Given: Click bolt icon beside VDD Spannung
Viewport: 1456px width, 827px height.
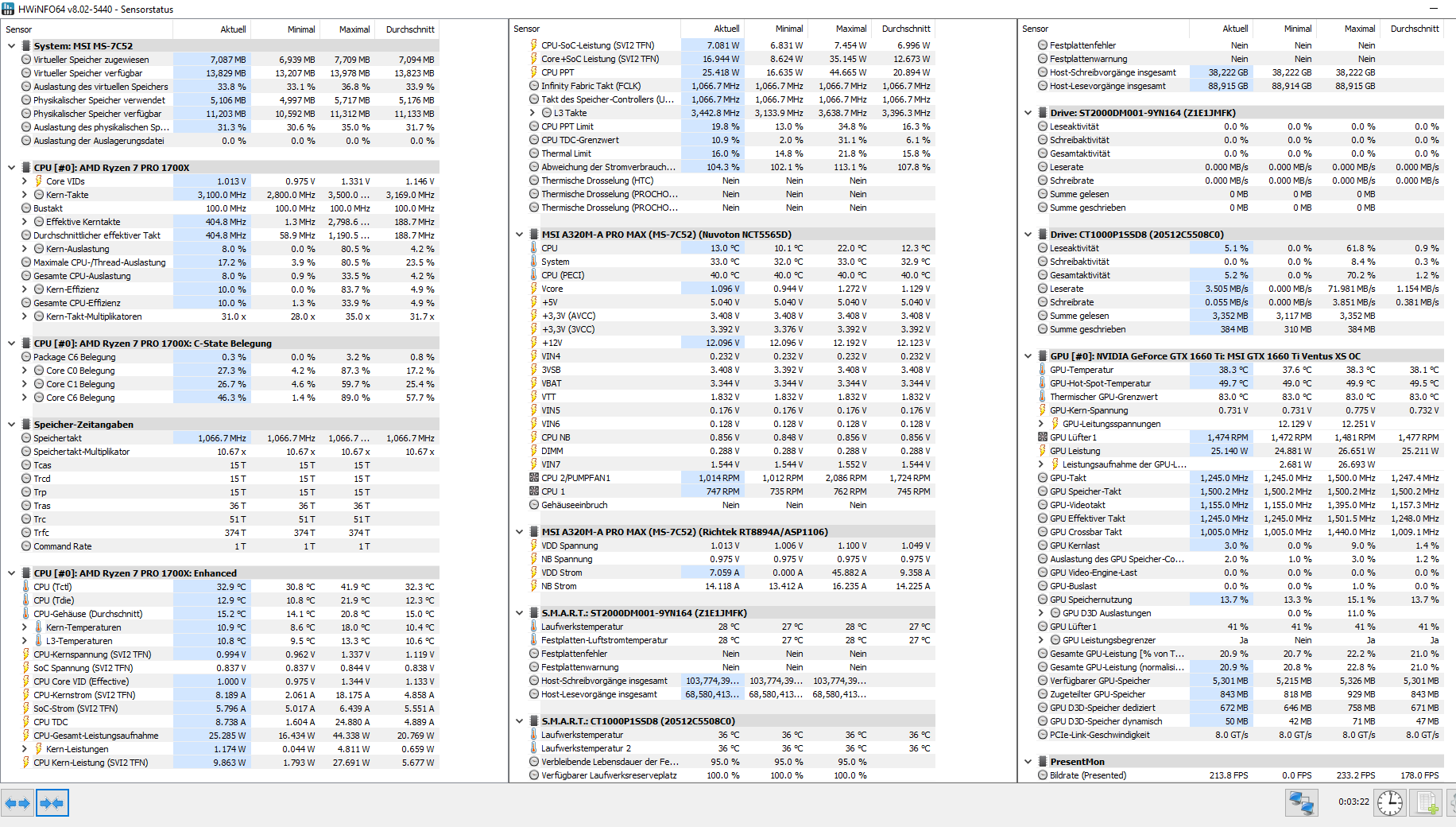Looking at the screenshot, I should click(x=534, y=546).
